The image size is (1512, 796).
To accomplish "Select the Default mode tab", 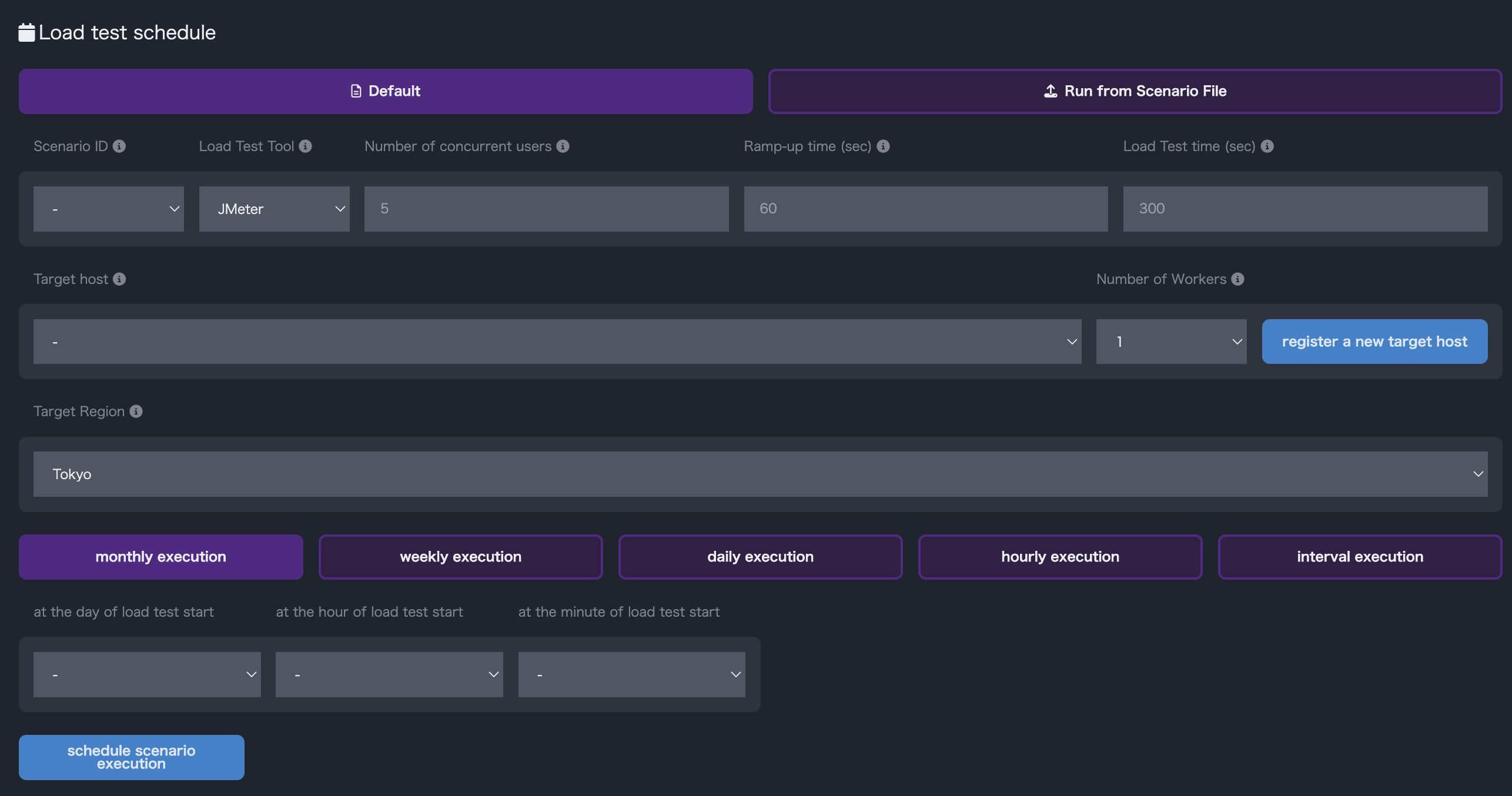I will pos(386,91).
